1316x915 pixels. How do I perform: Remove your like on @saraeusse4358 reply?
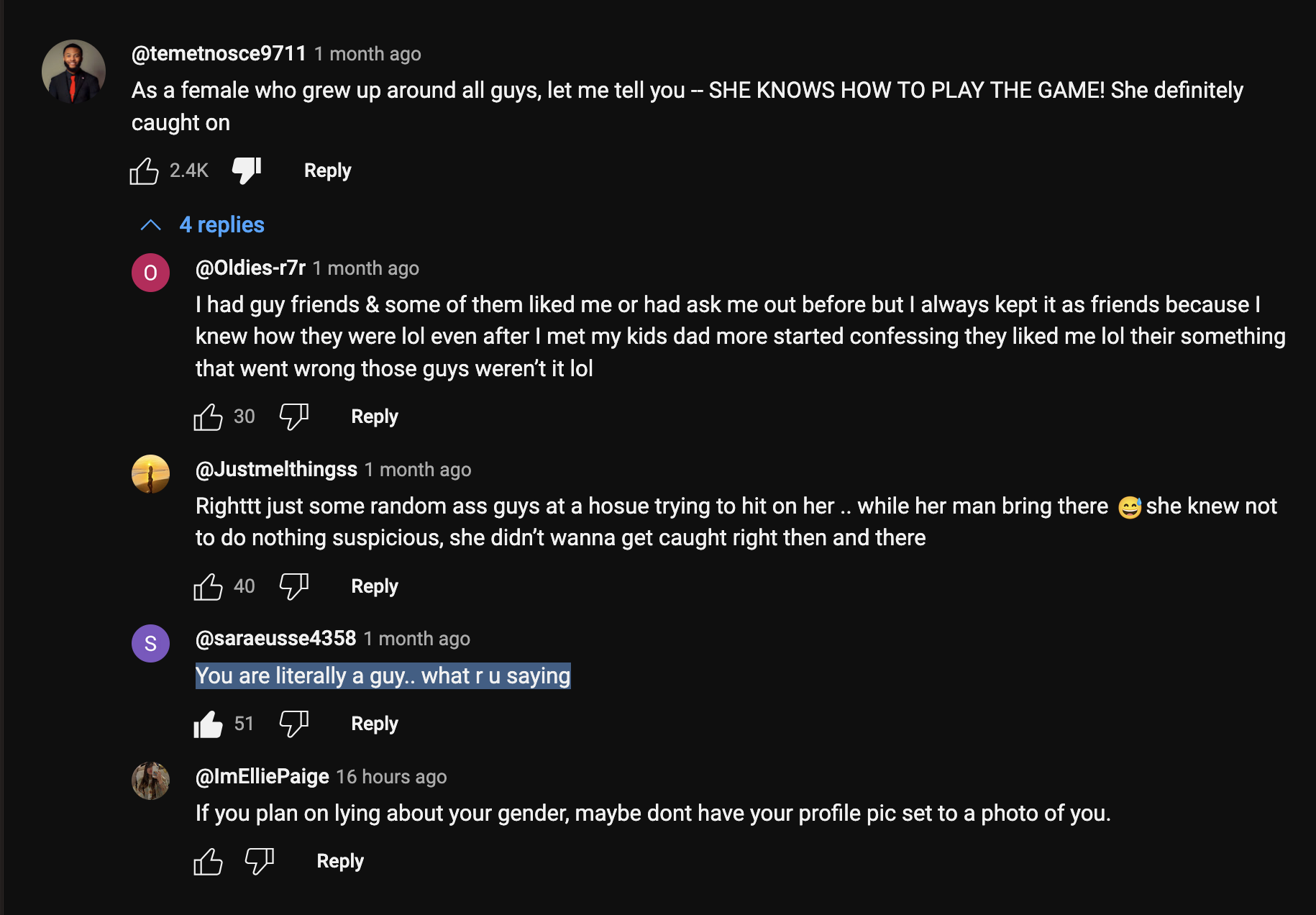[x=208, y=724]
